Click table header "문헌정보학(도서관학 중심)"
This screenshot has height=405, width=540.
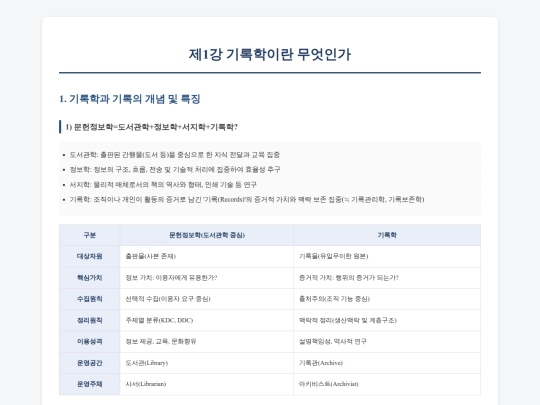point(207,235)
